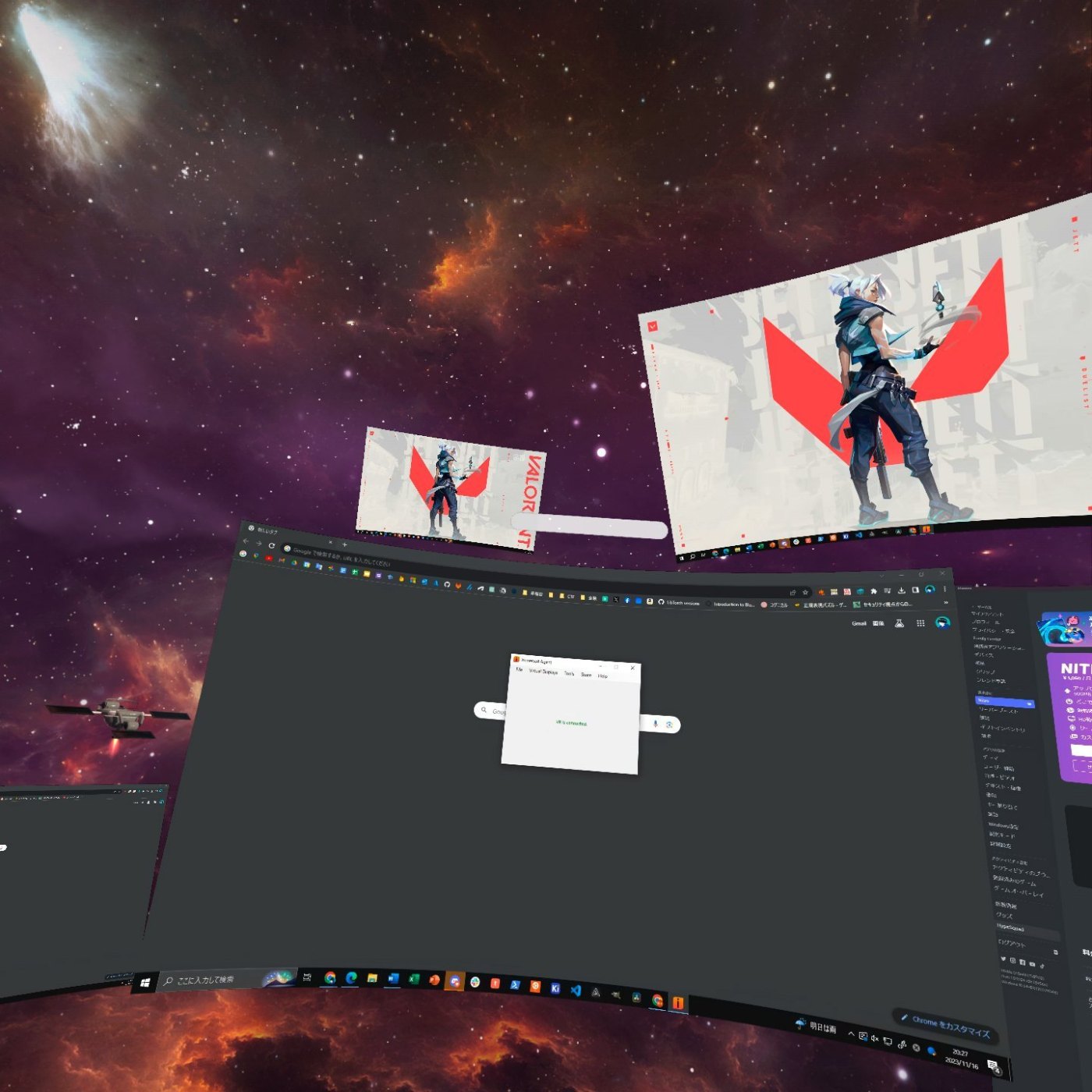The width and height of the screenshot is (1092, 1092).
Task: Click Chrome をカスタマイズ button
Action: (945, 1027)
